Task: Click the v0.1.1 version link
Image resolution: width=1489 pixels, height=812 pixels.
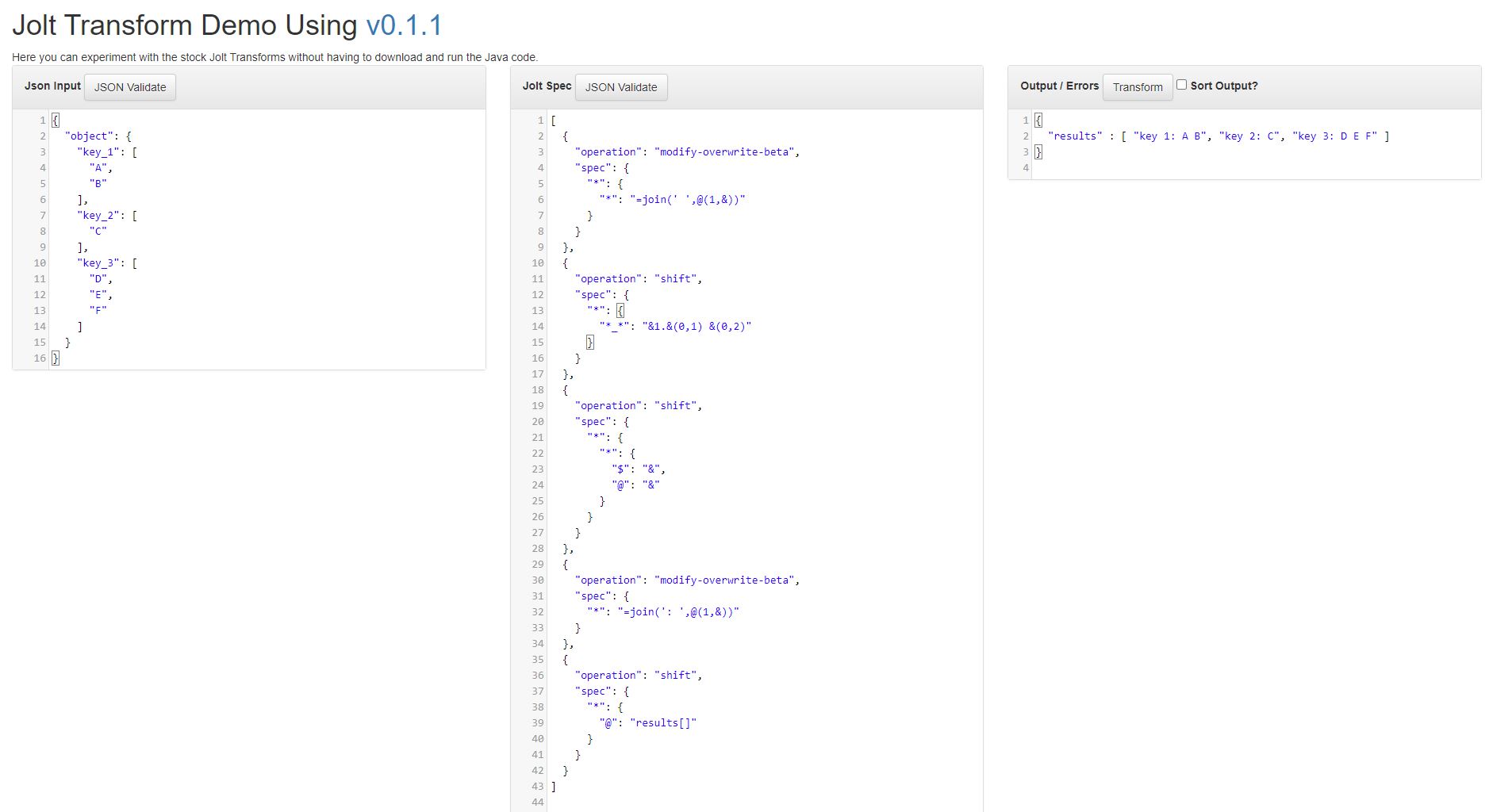Action: pos(404,25)
